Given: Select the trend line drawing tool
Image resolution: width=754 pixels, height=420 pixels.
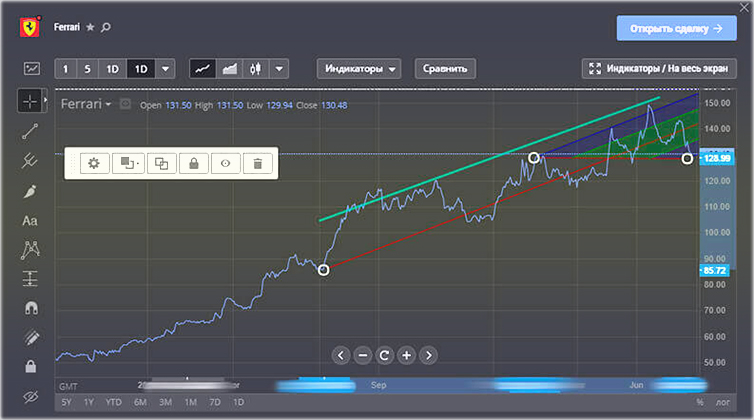Looking at the screenshot, I should point(31,130).
